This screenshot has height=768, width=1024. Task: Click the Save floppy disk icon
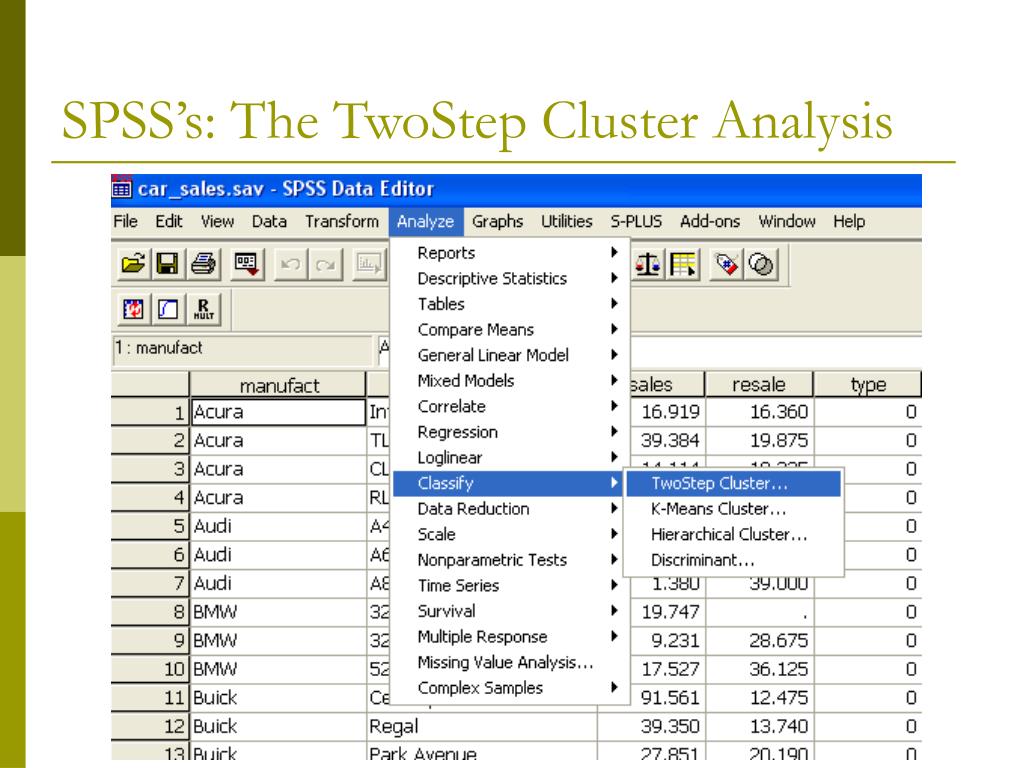168,264
